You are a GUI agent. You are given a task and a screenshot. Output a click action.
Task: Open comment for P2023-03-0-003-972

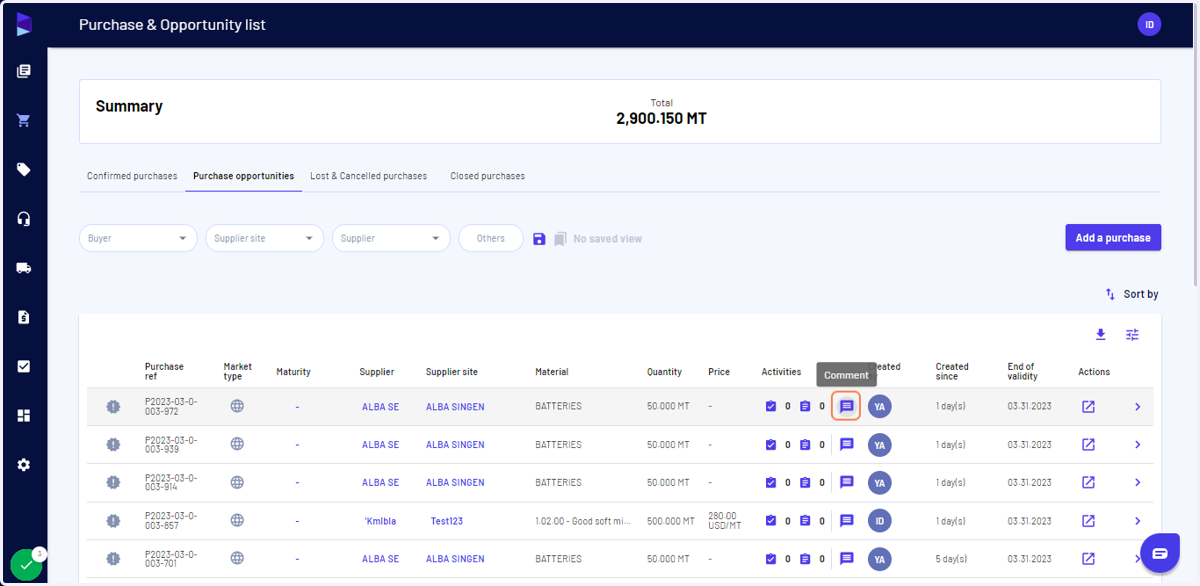click(x=846, y=407)
